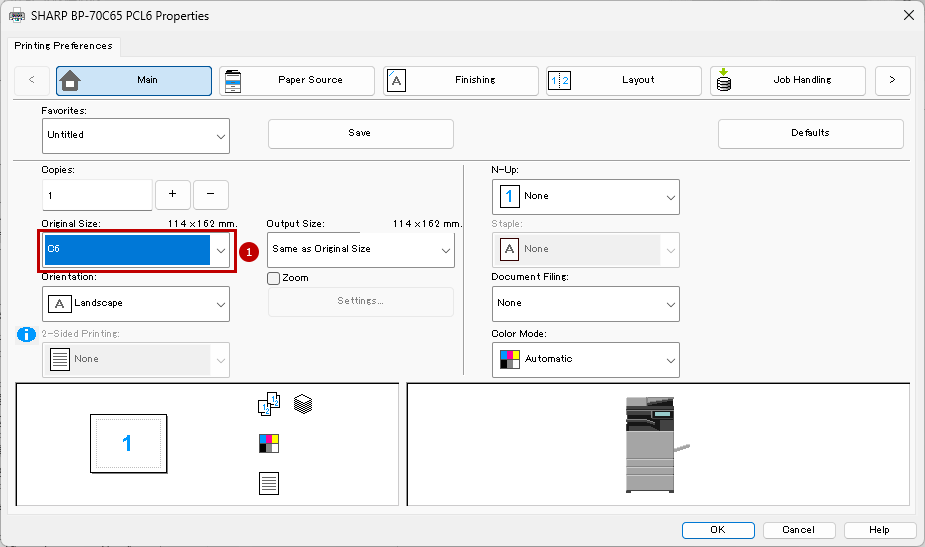The image size is (925, 547).
Task: Click the database icon on Job Handling
Action: click(724, 80)
